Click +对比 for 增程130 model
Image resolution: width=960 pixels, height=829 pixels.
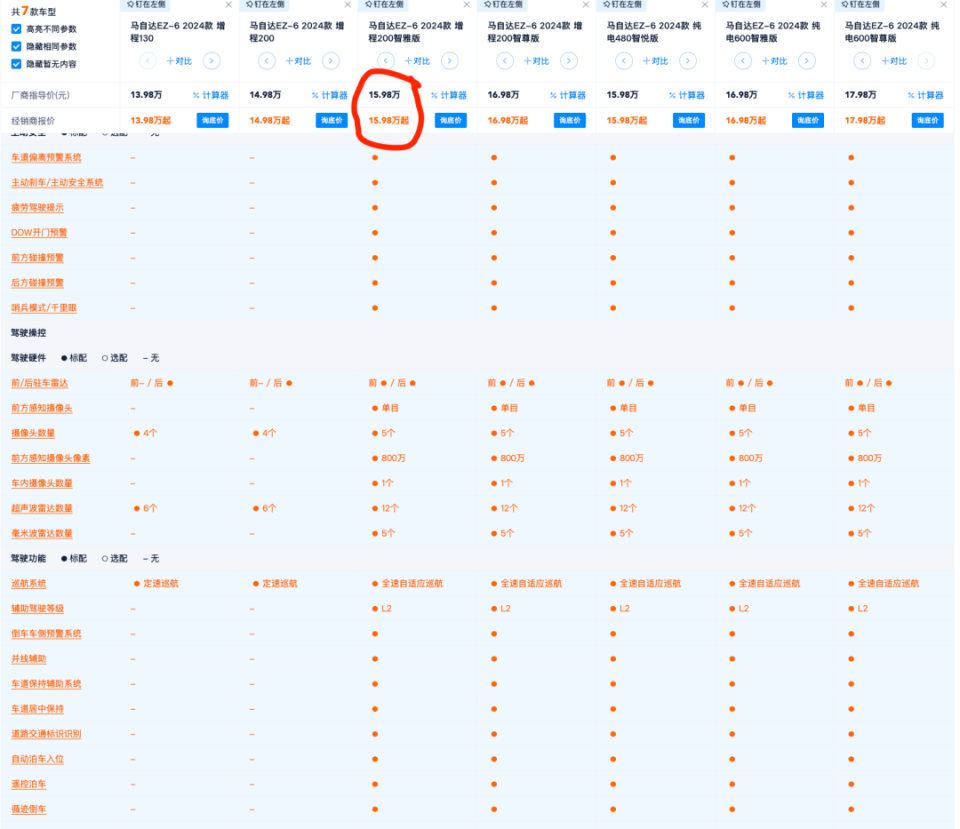179,61
